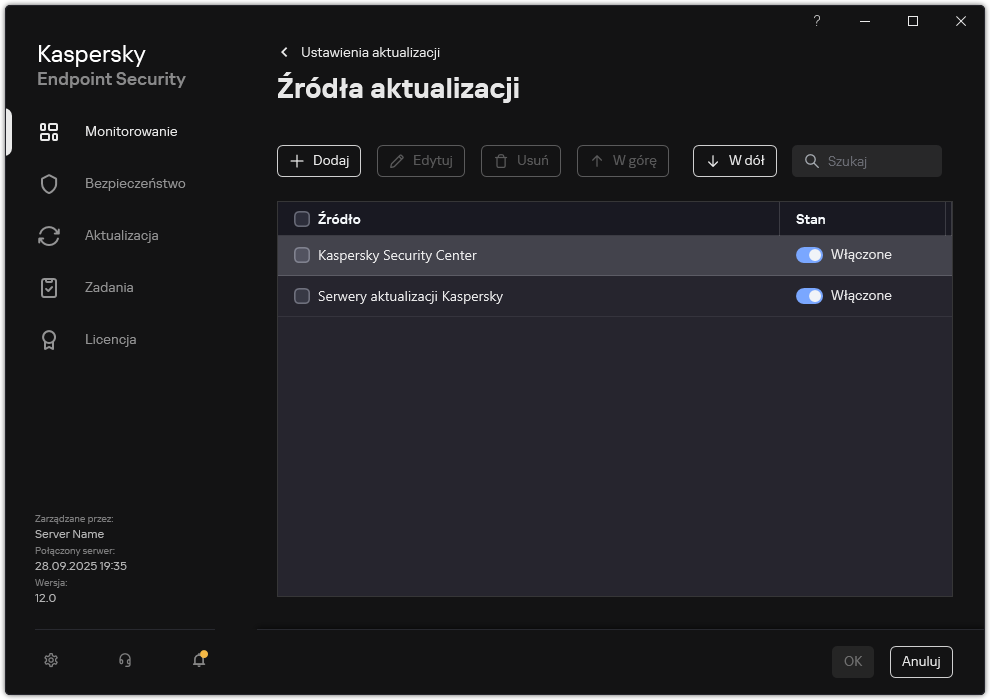Open the Aktualizacja sidebar section
Image resolution: width=990 pixels, height=700 pixels.
121,236
